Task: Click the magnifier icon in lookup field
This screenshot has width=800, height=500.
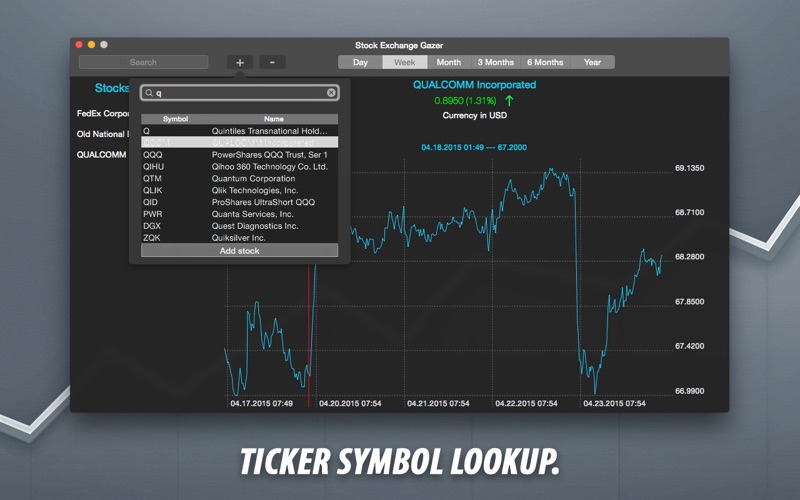Action: 149,93
